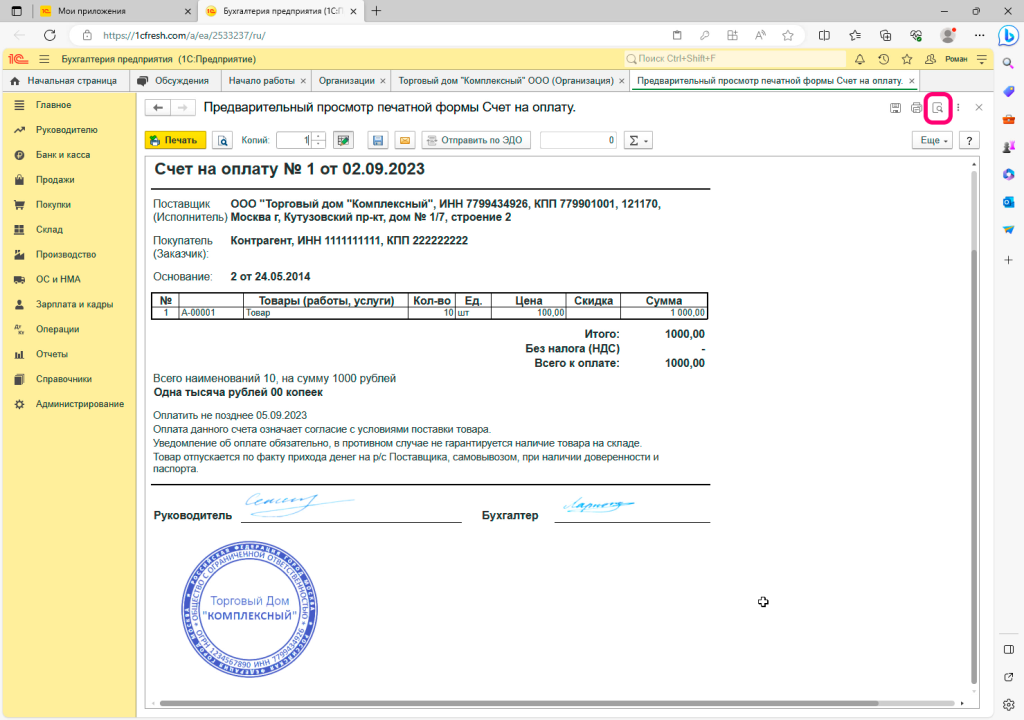Open the Еще dropdown menu
The image size is (1024, 720).
point(933,140)
